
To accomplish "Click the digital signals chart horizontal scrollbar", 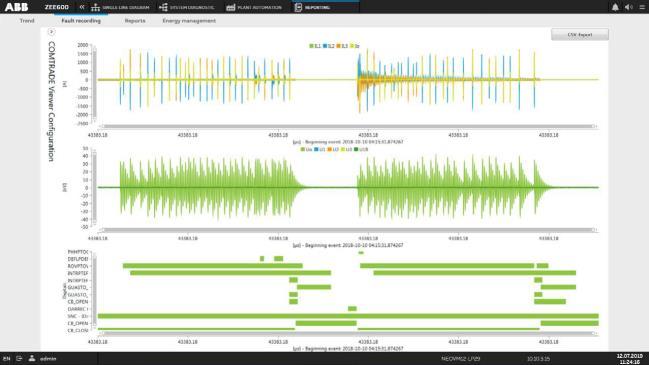I will pyautogui.click(x=348, y=333).
